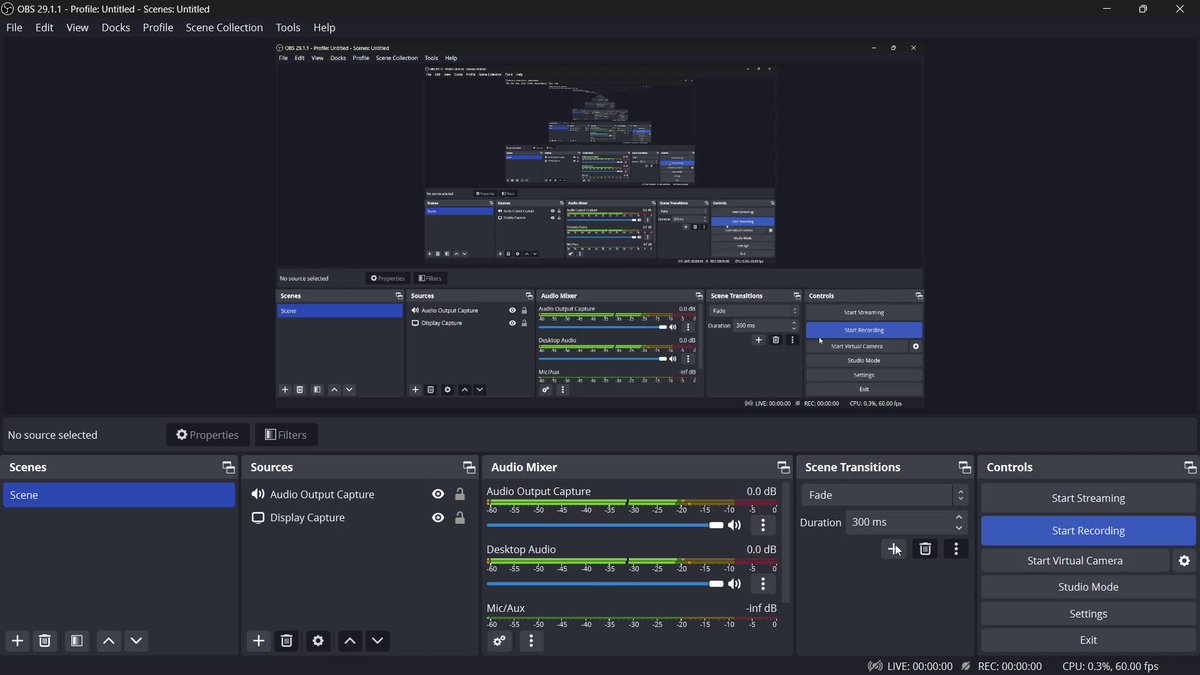This screenshot has height=675, width=1200.
Task: Open source Filters button
Action: tap(286, 435)
